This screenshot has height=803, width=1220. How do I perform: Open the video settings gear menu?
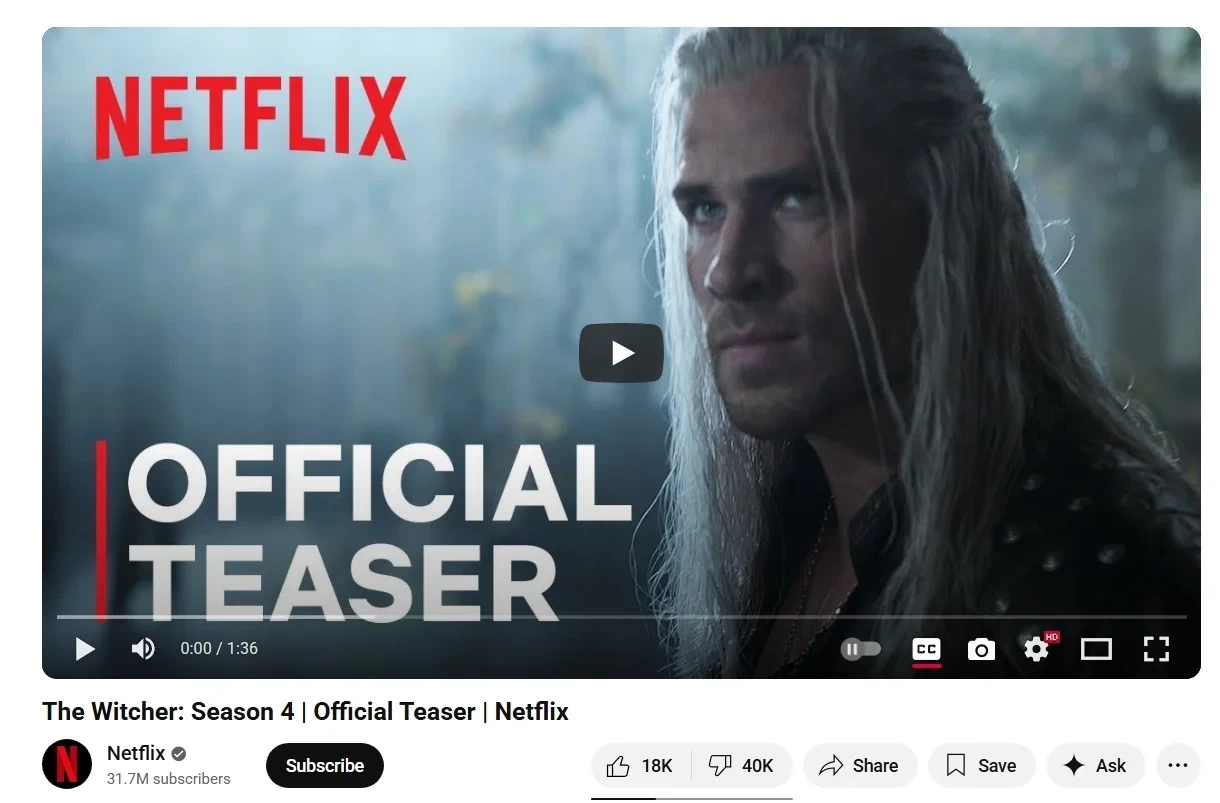(1037, 649)
